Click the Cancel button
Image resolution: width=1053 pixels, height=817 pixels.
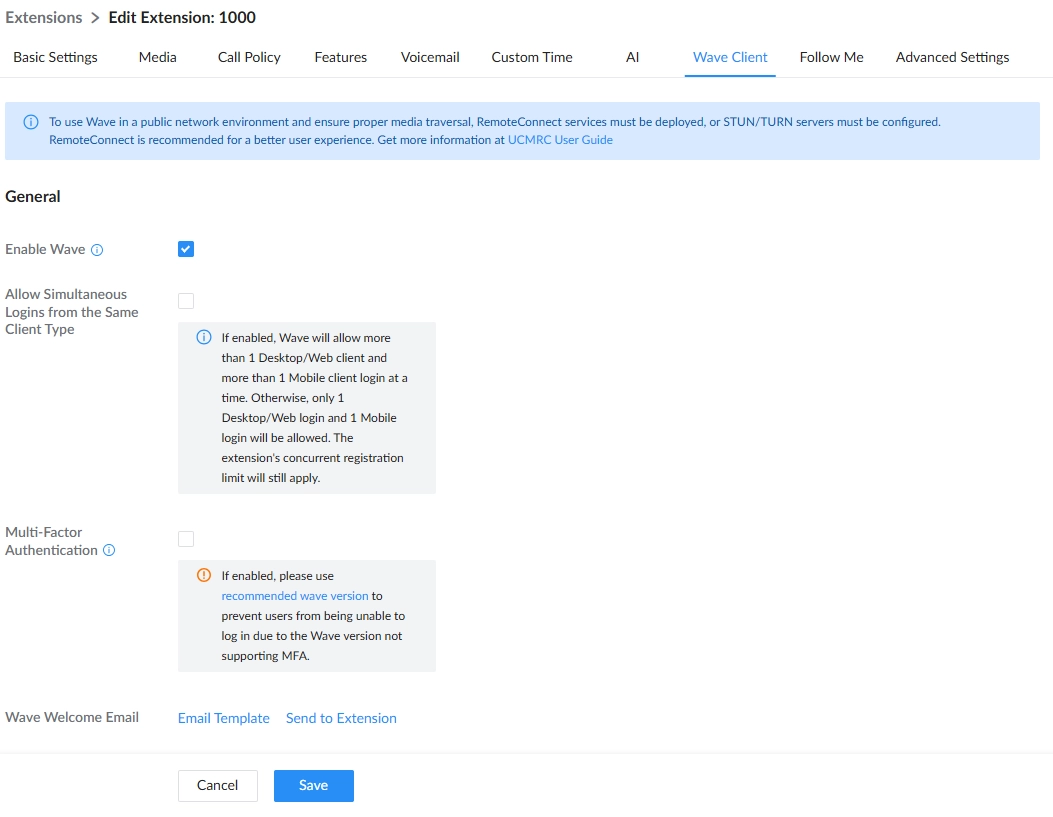(218, 785)
